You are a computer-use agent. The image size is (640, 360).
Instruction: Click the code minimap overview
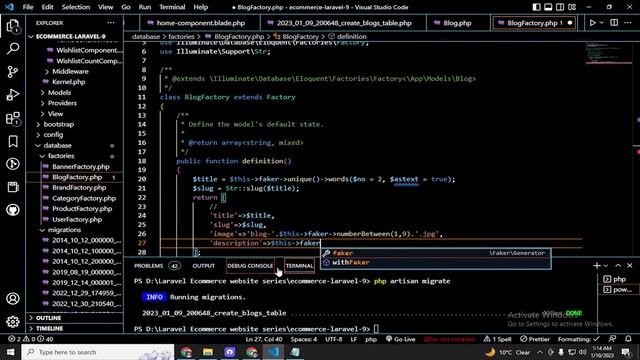pyautogui.click(x=609, y=53)
